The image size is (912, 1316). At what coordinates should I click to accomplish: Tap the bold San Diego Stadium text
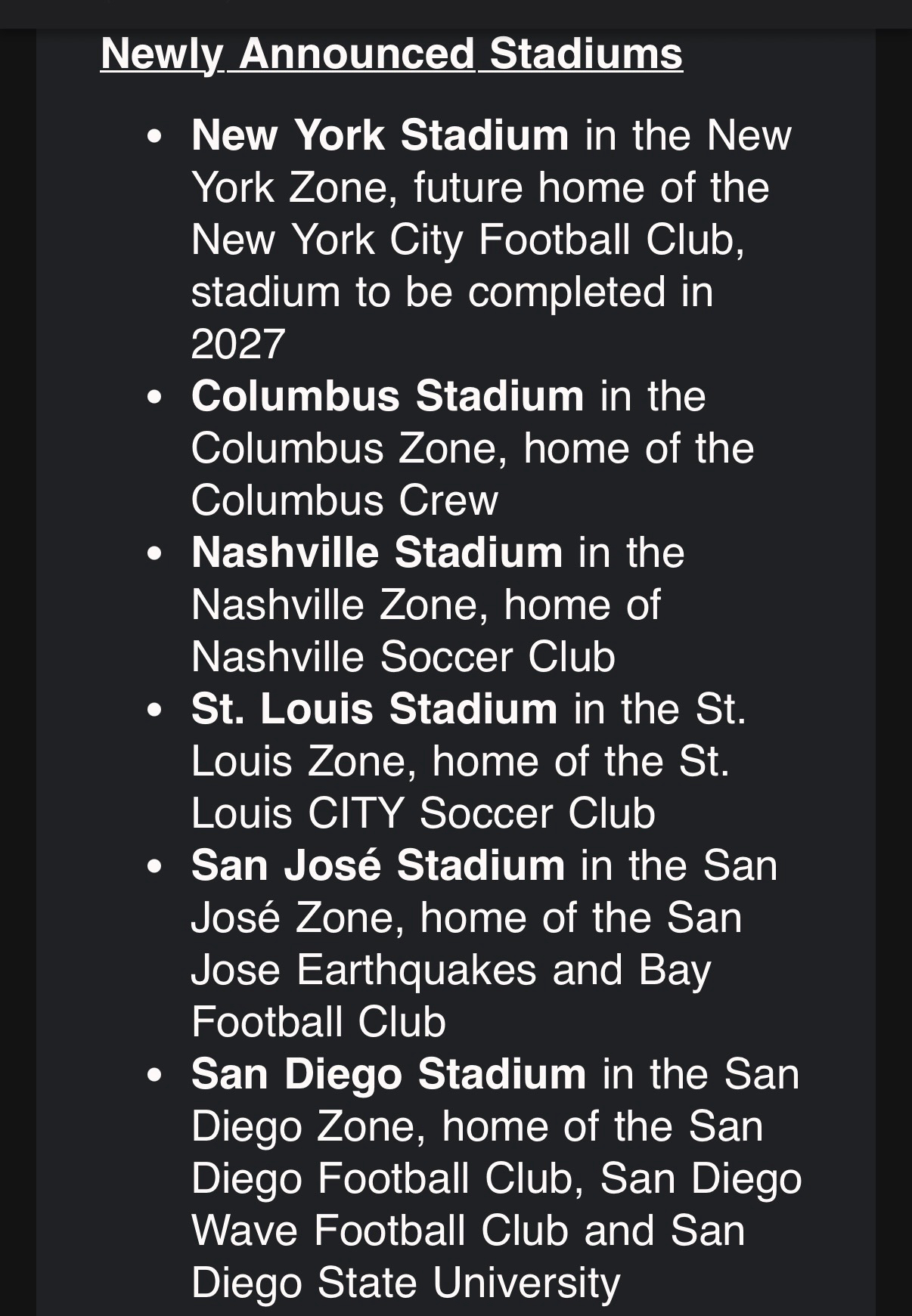388,1074
